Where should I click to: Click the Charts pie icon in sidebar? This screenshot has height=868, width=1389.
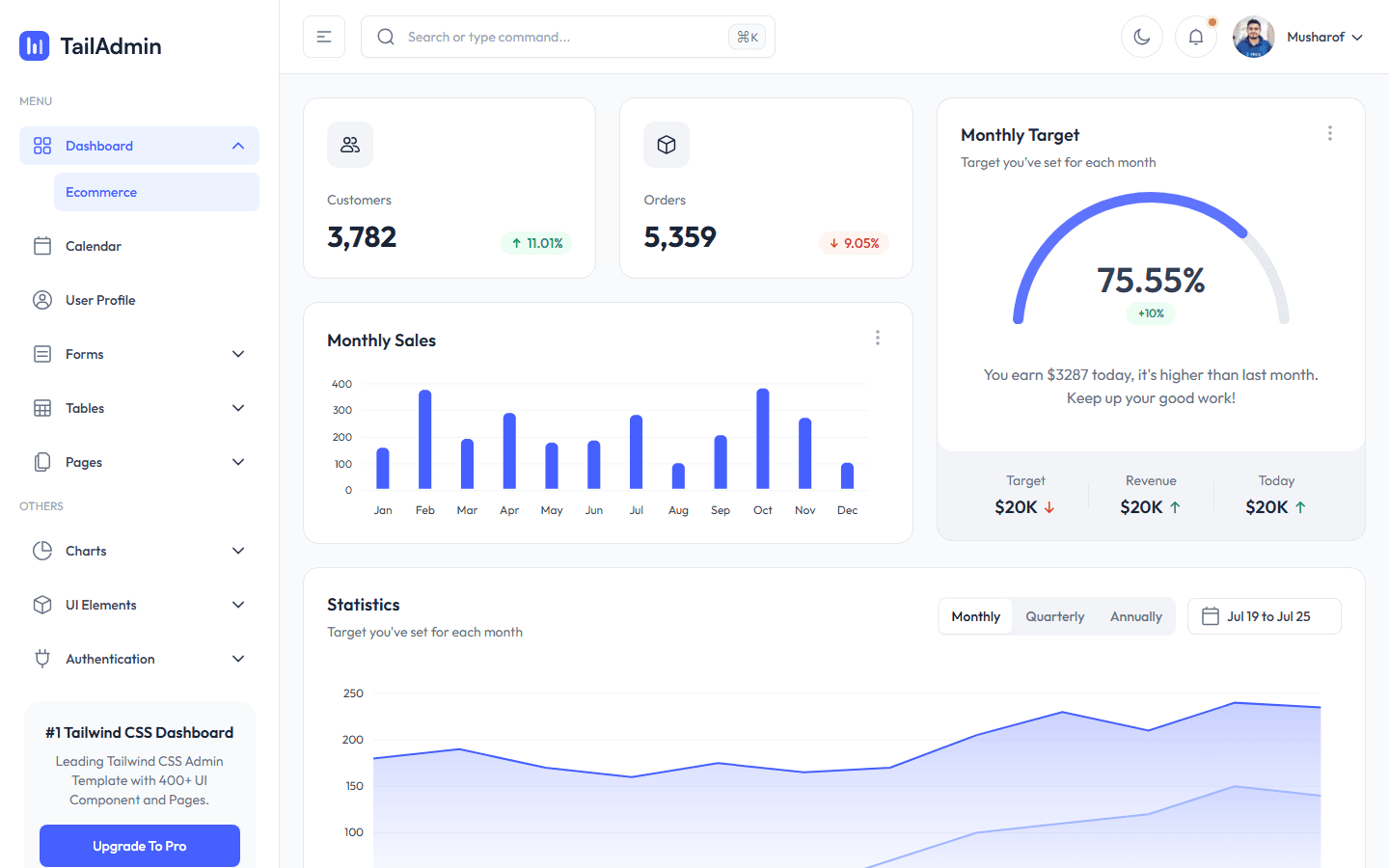tap(42, 551)
